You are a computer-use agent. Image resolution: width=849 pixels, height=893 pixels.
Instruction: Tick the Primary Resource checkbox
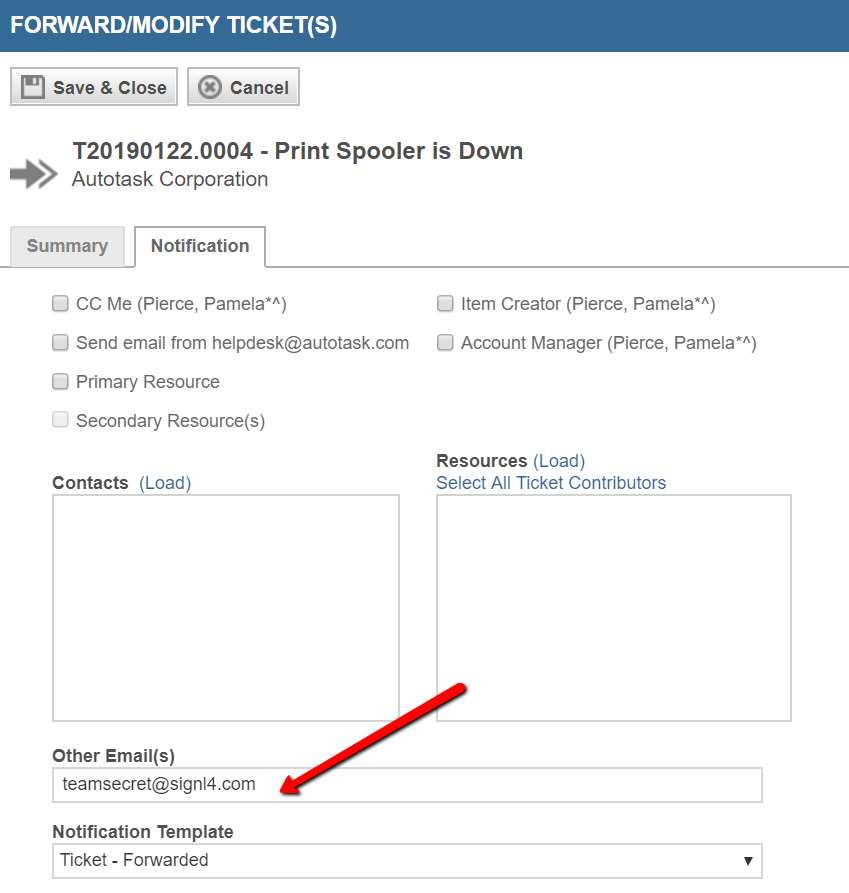click(60, 381)
